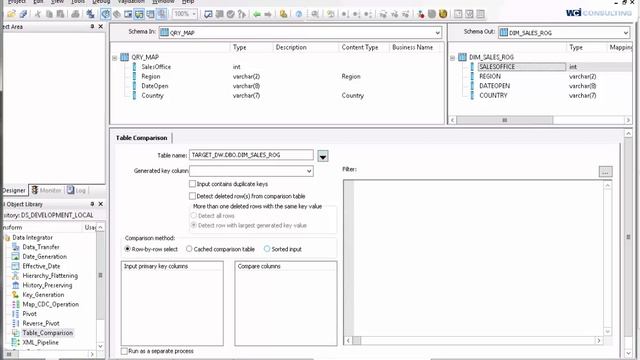Viewport: 640px width, 360px height.
Task: Select the Map_CDC_Operation transform icon
Action: tap(16, 304)
